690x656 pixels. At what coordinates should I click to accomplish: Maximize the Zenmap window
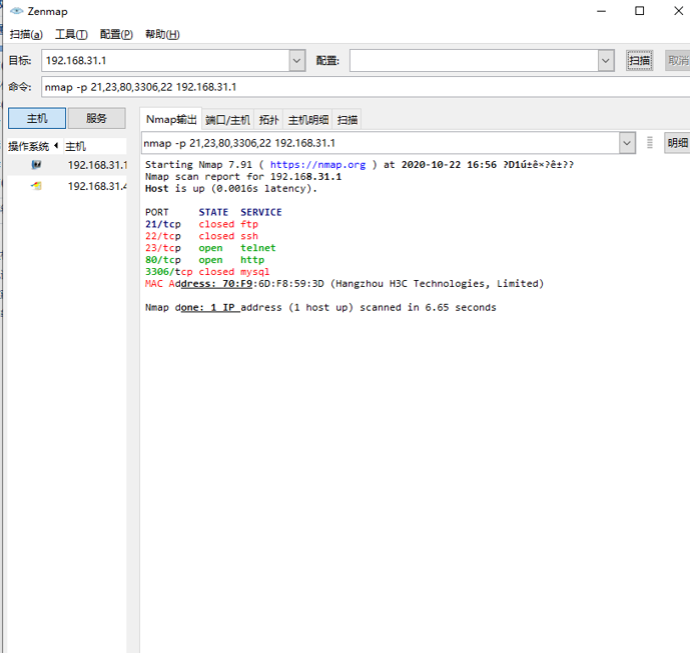(640, 11)
